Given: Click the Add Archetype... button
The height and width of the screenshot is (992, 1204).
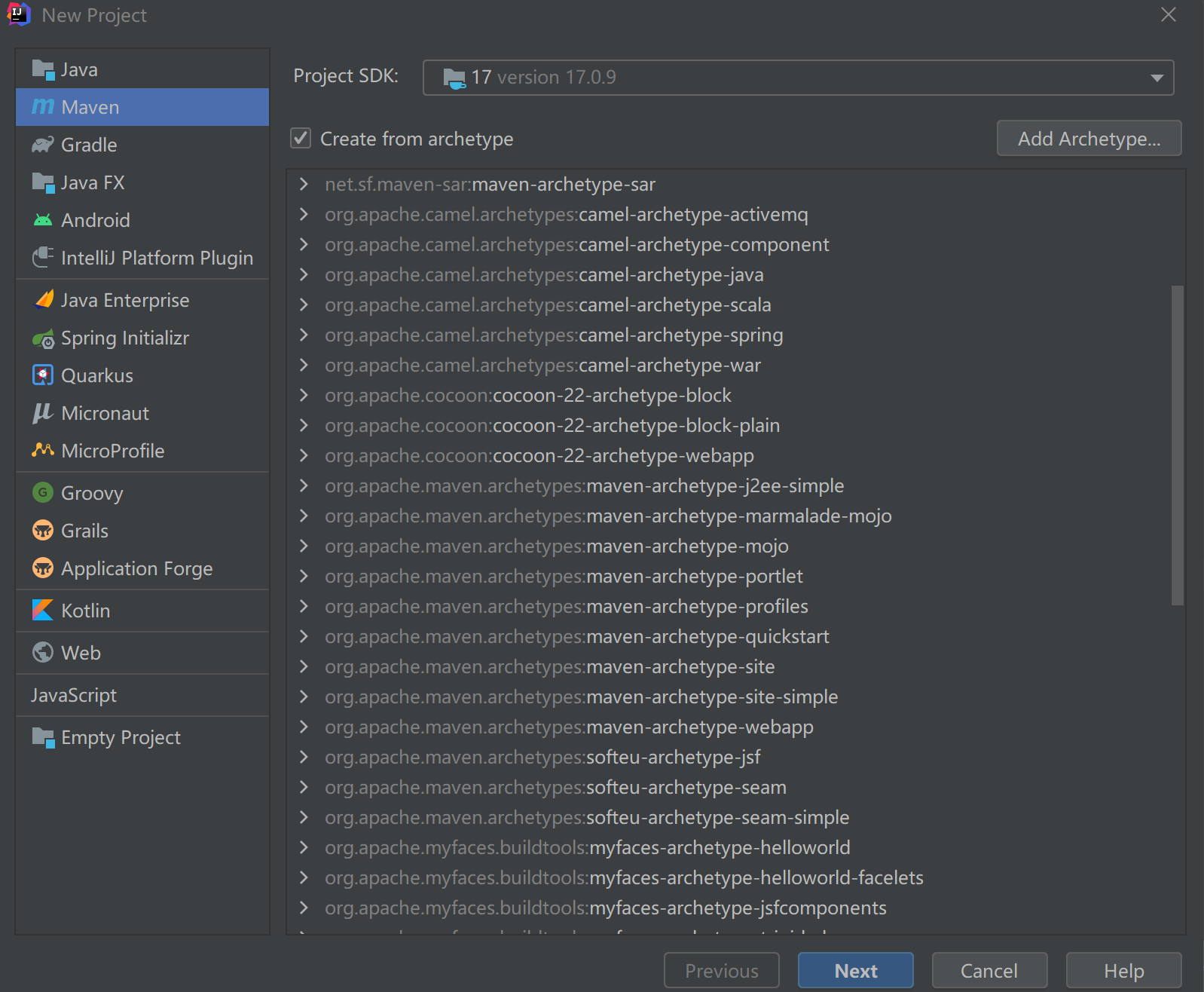Looking at the screenshot, I should (1089, 138).
